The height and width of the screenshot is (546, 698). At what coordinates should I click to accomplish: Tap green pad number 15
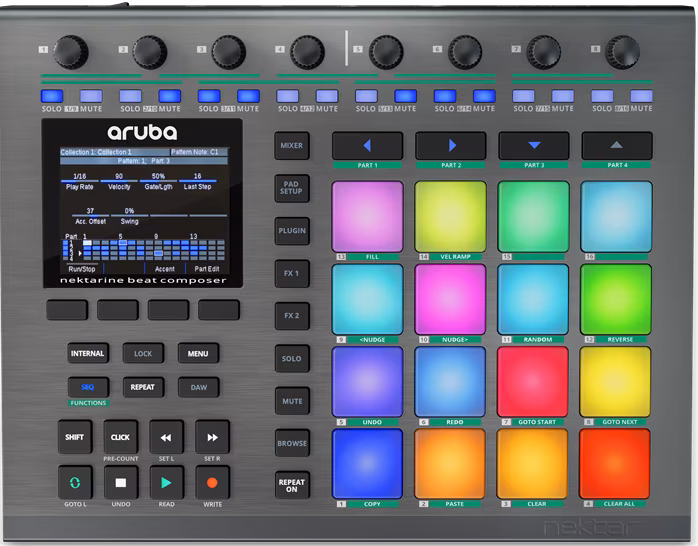(533, 217)
